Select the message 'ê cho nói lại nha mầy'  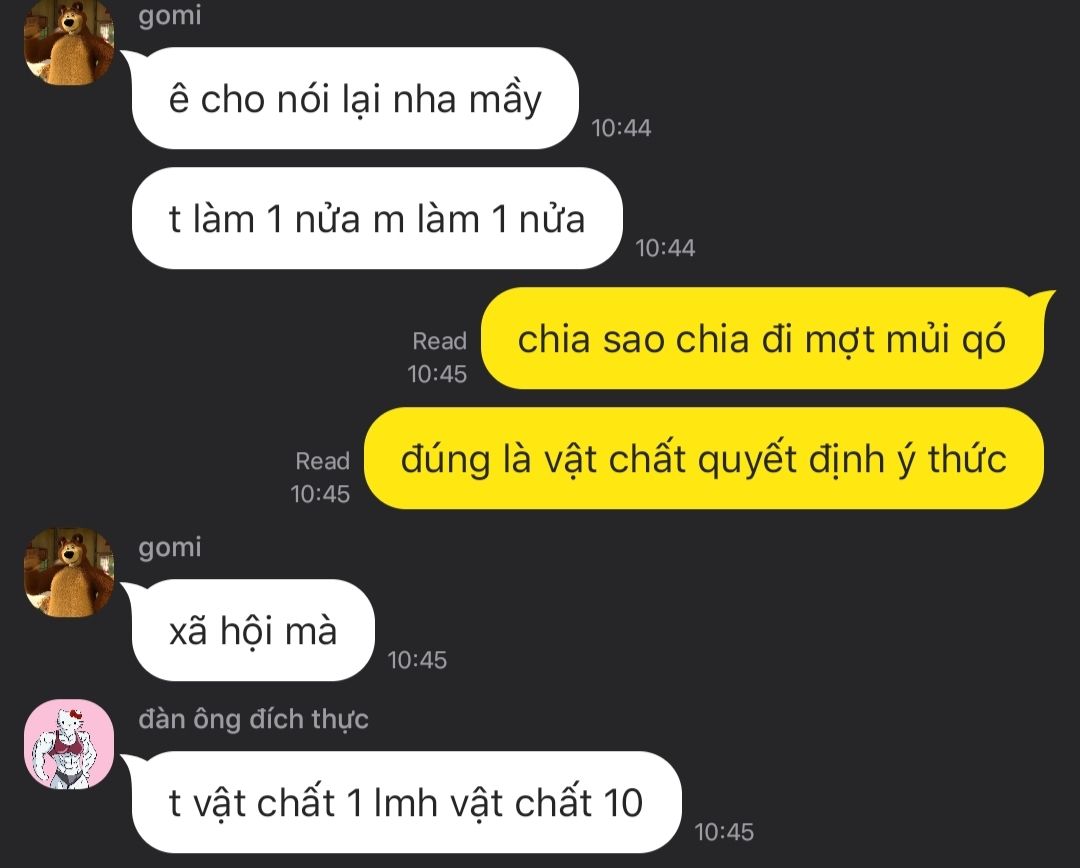pos(355,98)
